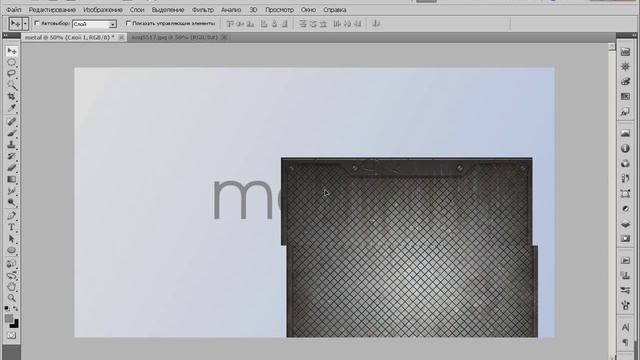The width and height of the screenshot is (640, 360).
Task: Reset default foreground and background colors
Action: tap(7, 309)
